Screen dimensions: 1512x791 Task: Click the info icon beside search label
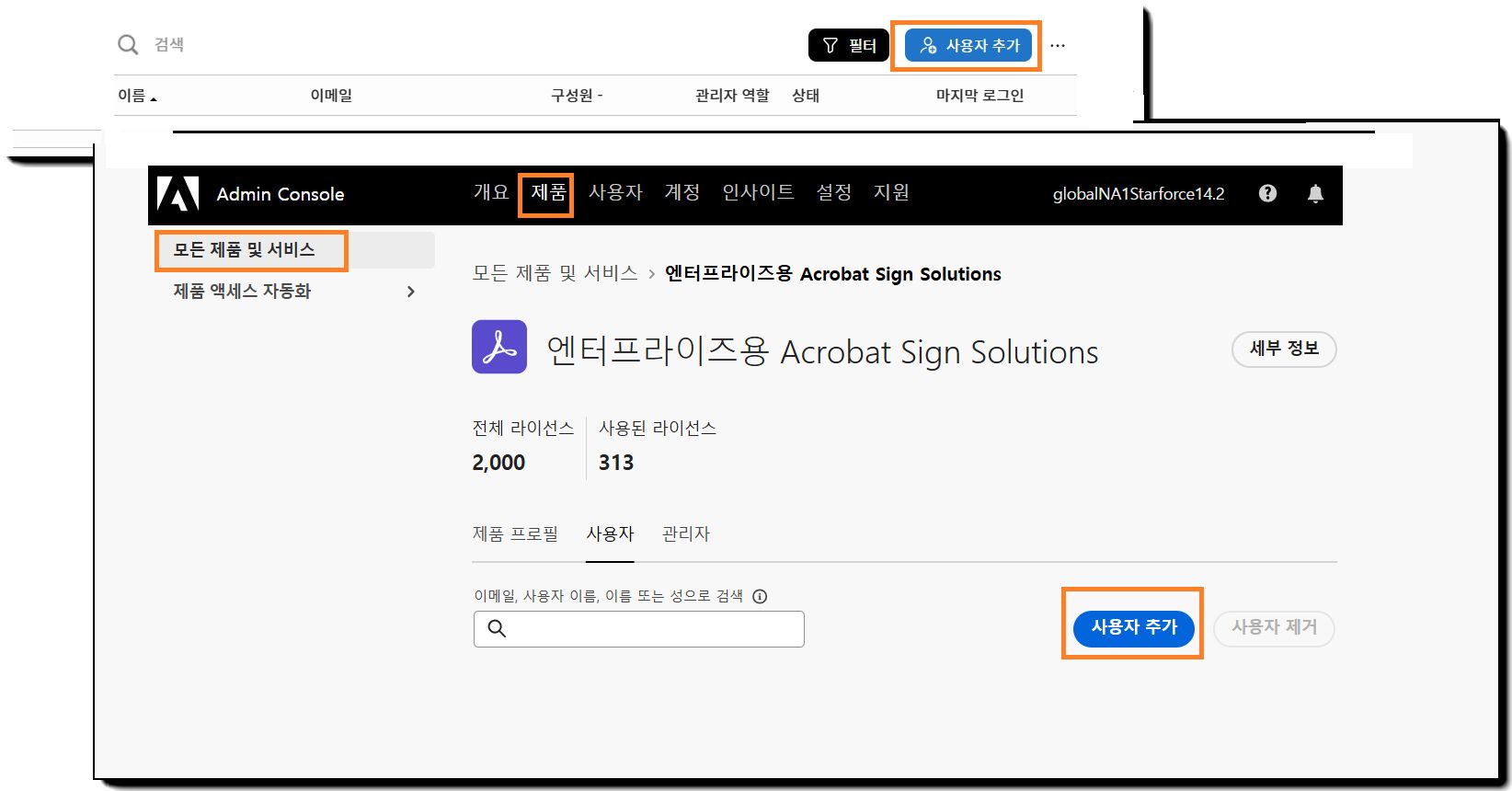(760, 596)
